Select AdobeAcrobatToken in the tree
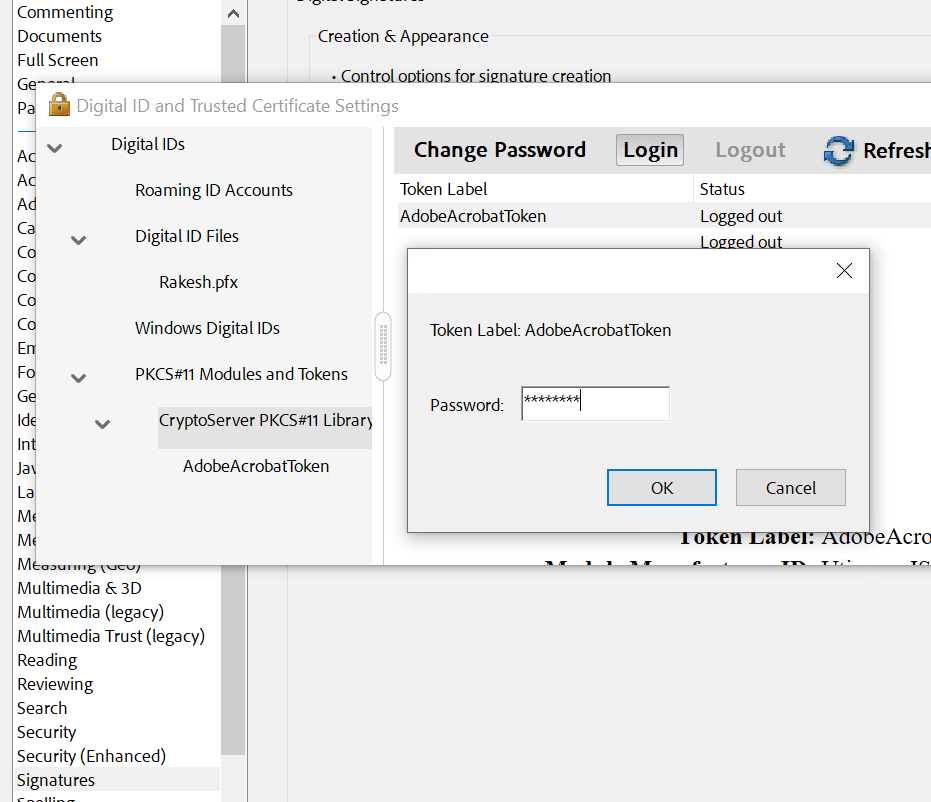 coord(256,466)
